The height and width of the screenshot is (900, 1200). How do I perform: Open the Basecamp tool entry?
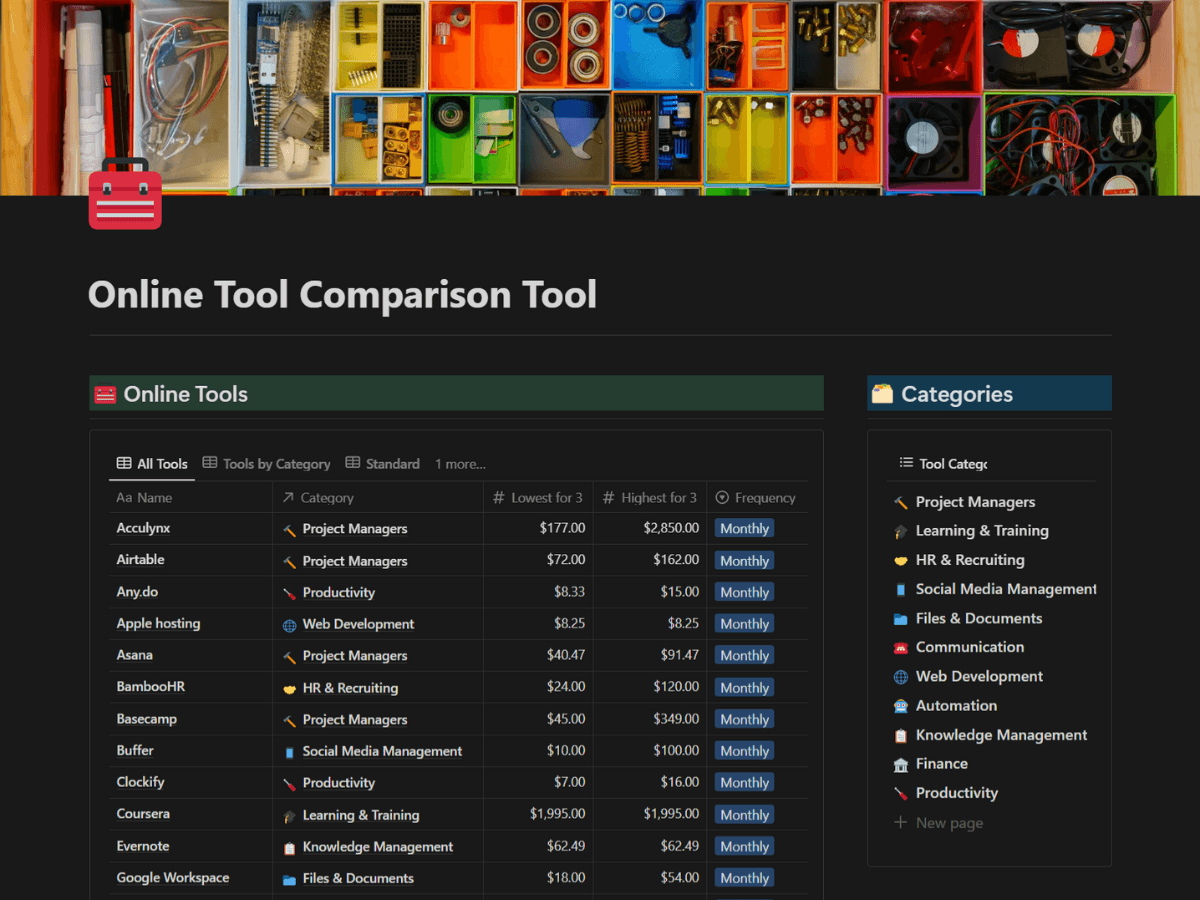coord(146,719)
